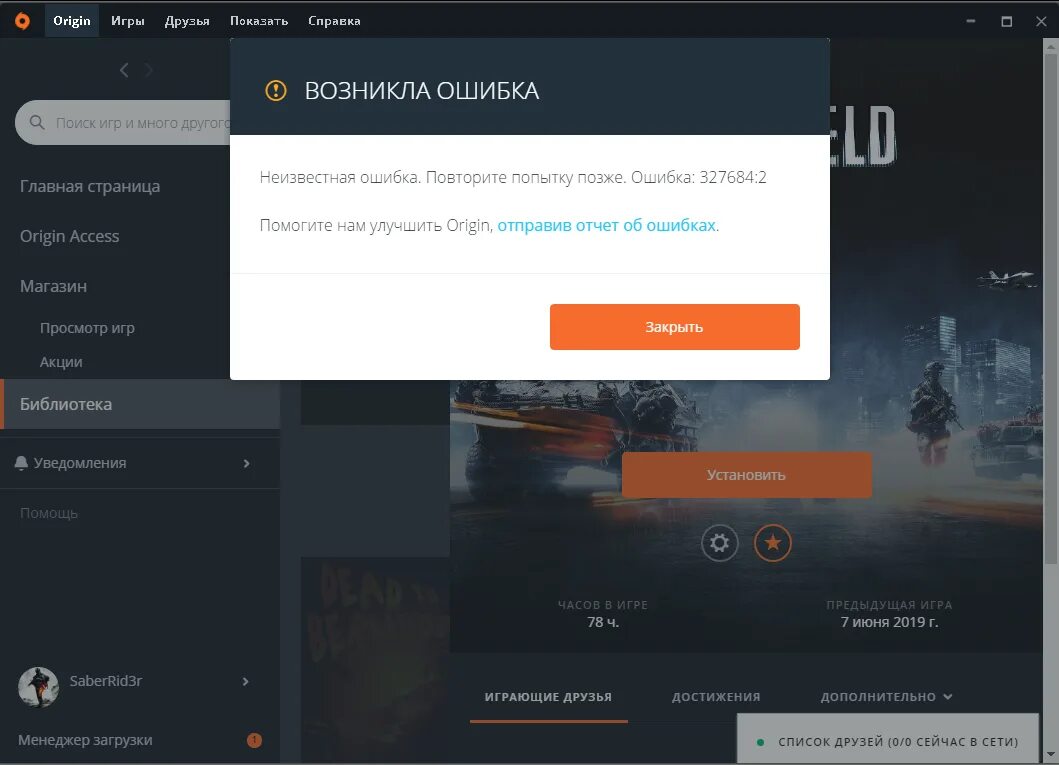1059x765 pixels.
Task: Open the Друзья menu
Action: pyautogui.click(x=187, y=21)
